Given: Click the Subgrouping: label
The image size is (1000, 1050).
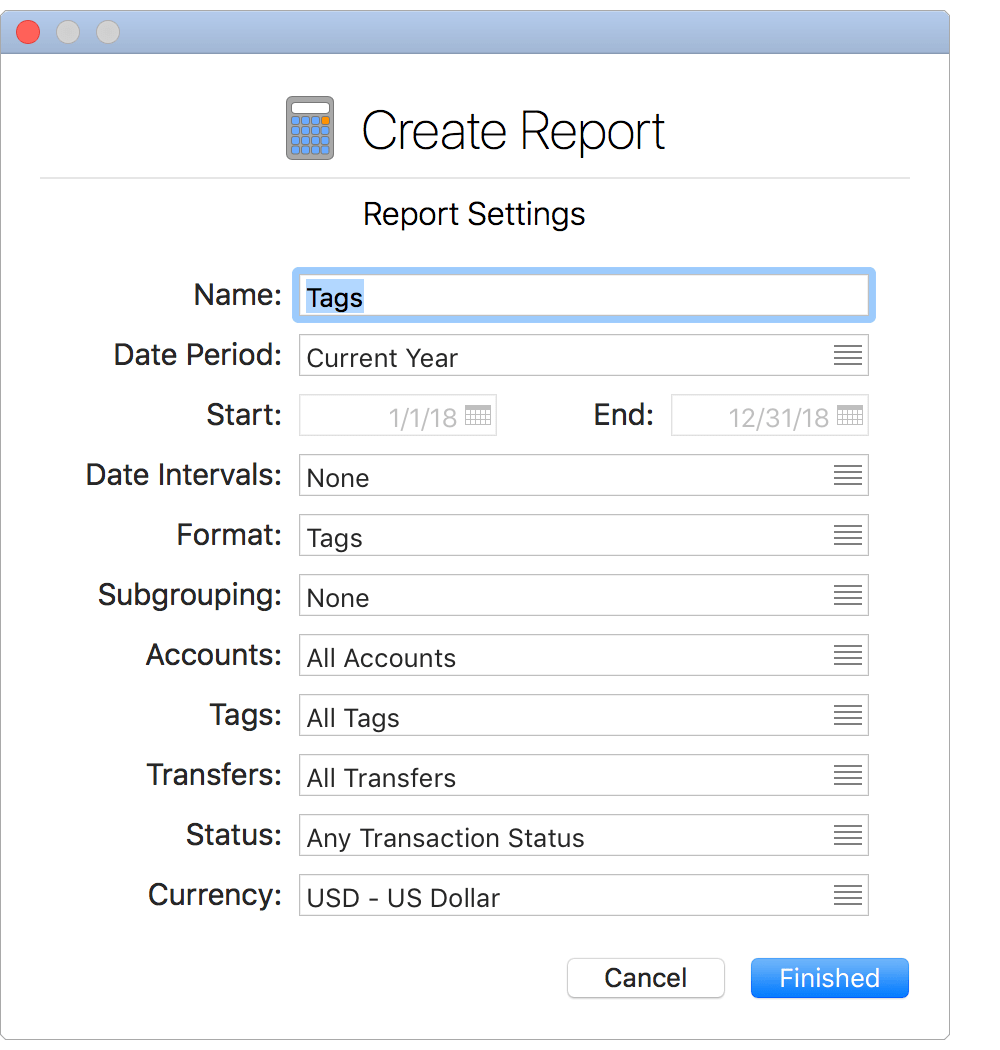Looking at the screenshot, I should tap(190, 595).
